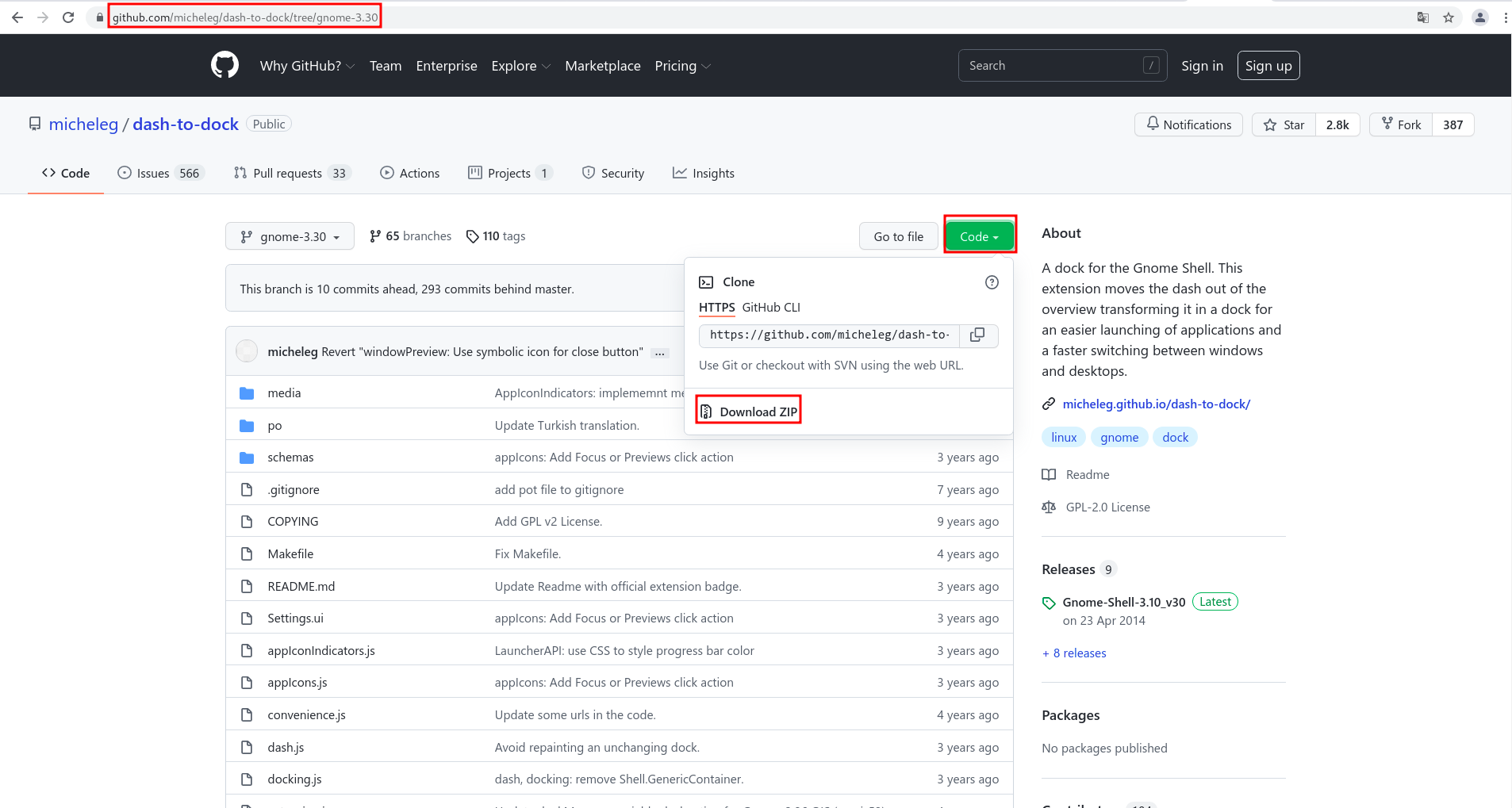
Task: Open the micheleg owner profile link
Action: coord(83,124)
